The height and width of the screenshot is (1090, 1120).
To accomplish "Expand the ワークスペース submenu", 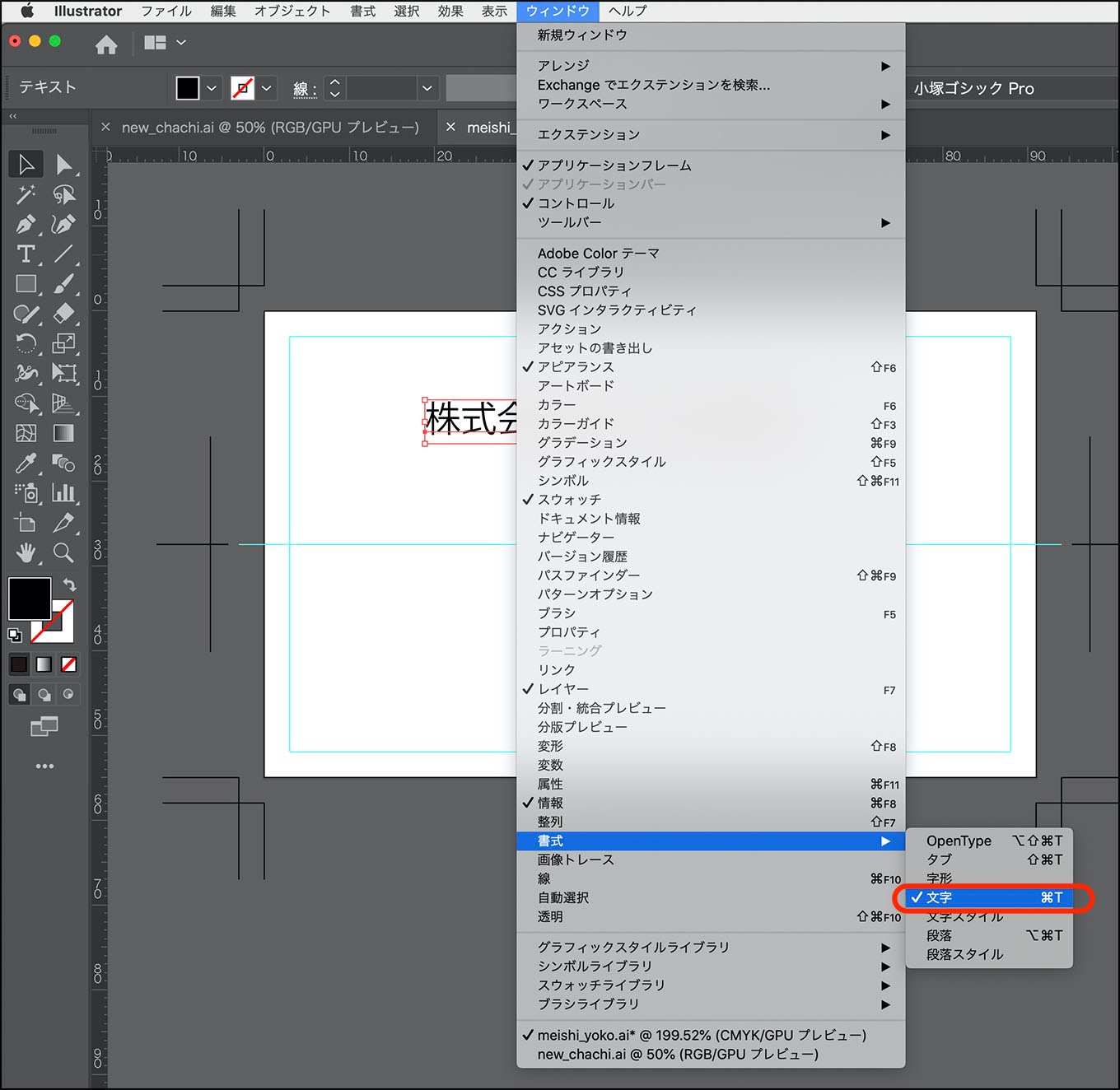I will (711, 104).
